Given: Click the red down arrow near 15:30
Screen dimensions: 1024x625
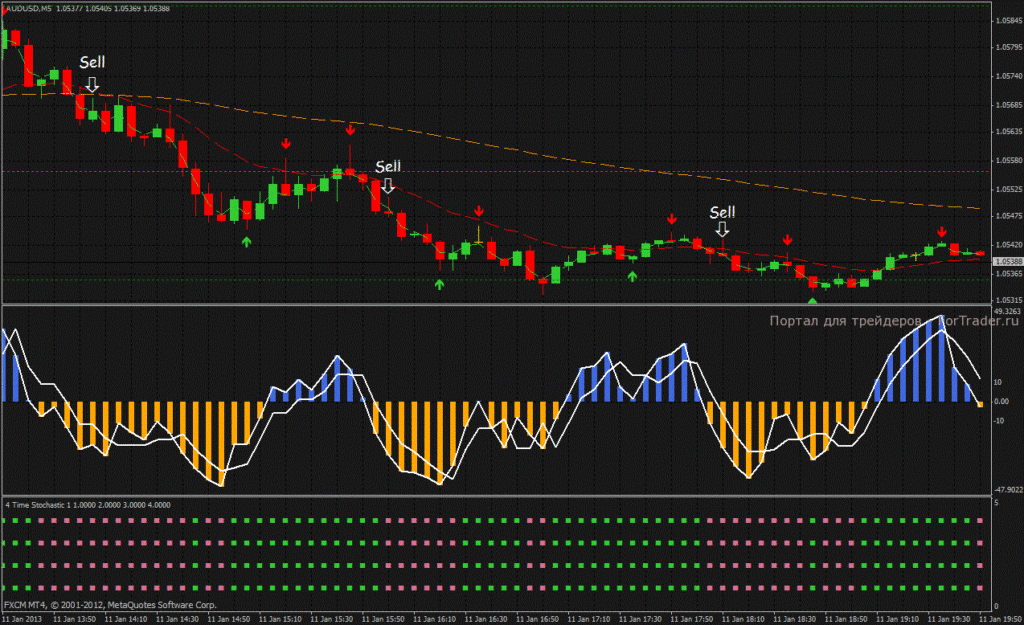Looking at the screenshot, I should (350, 130).
